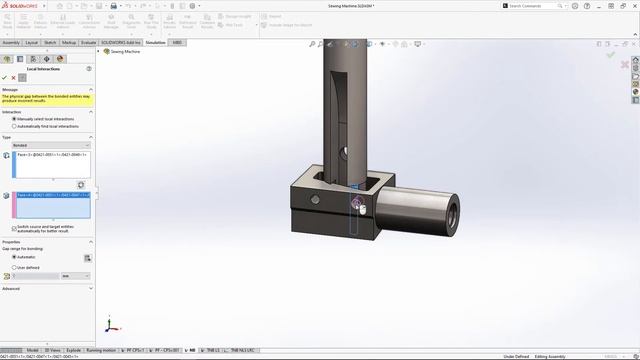The width and height of the screenshot is (640, 360).
Task: Click the Apply Material ribbon button
Action: point(24,21)
